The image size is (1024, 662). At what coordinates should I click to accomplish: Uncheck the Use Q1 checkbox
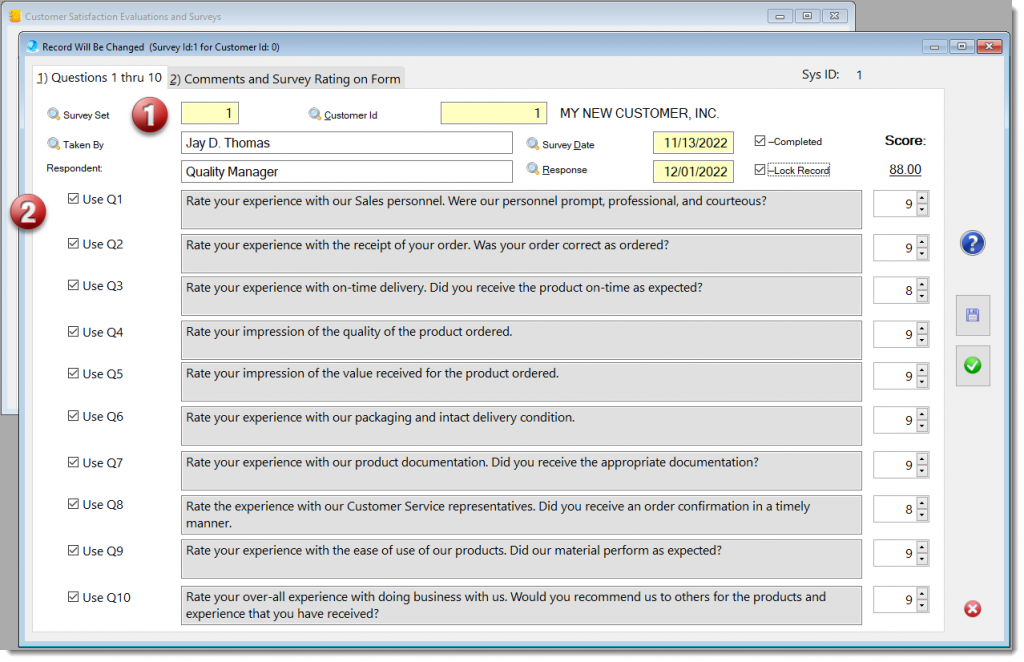(73, 198)
